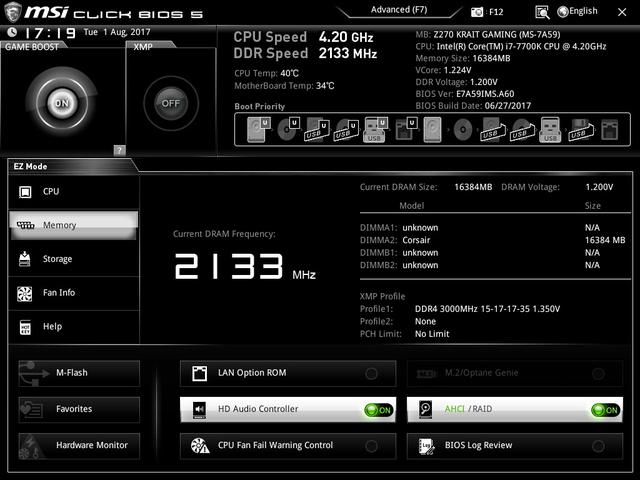
Task: Click the Profile2 None entry
Action: 398,321
